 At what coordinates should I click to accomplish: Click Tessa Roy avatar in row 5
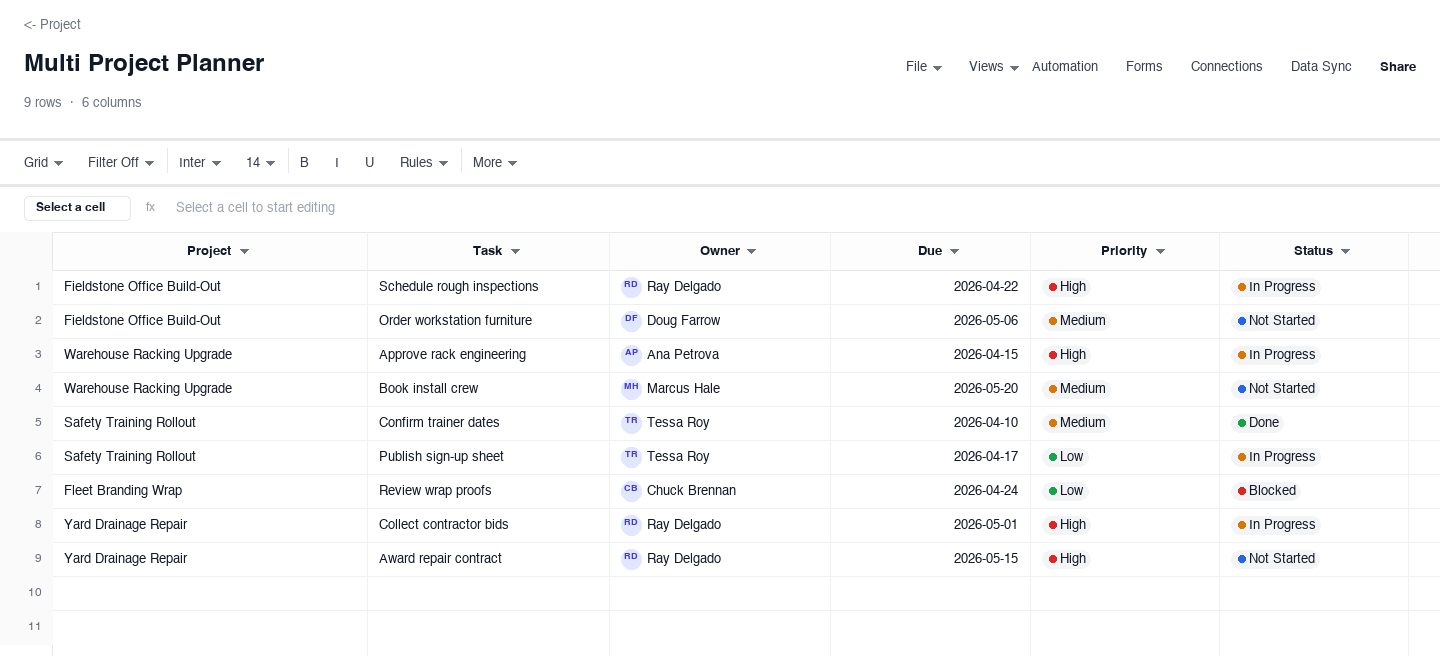click(x=631, y=423)
